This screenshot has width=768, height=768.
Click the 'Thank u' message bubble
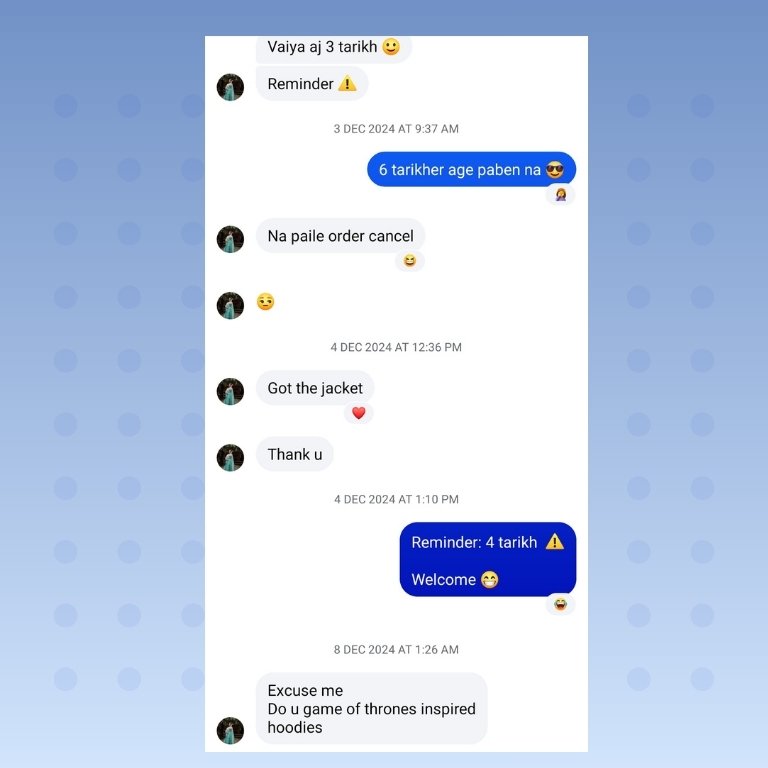[295, 454]
